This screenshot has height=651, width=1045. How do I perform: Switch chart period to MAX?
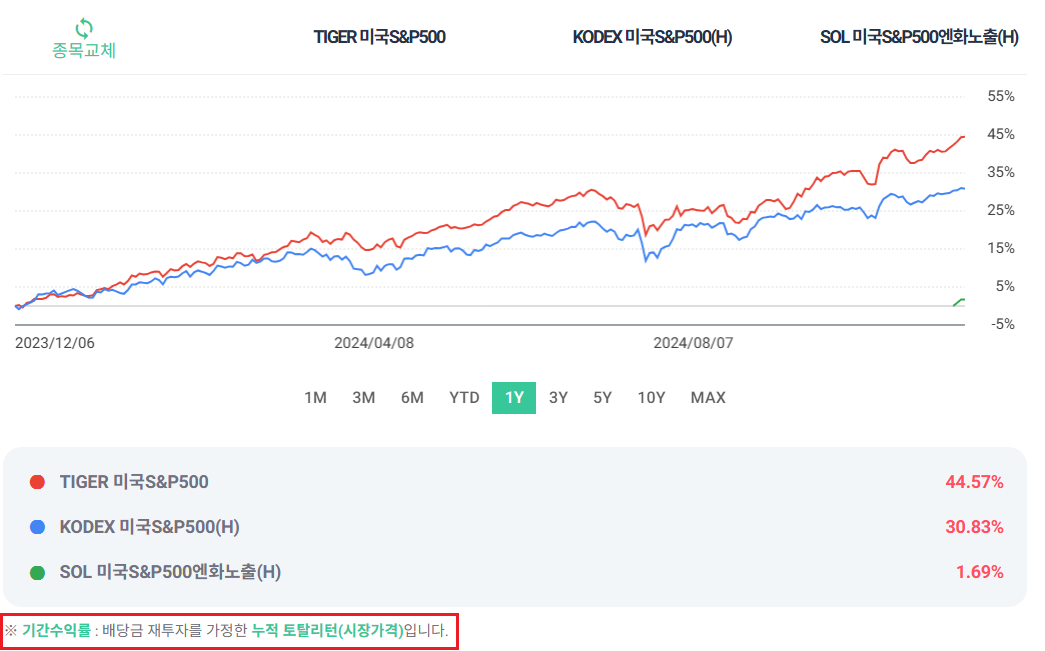[708, 398]
